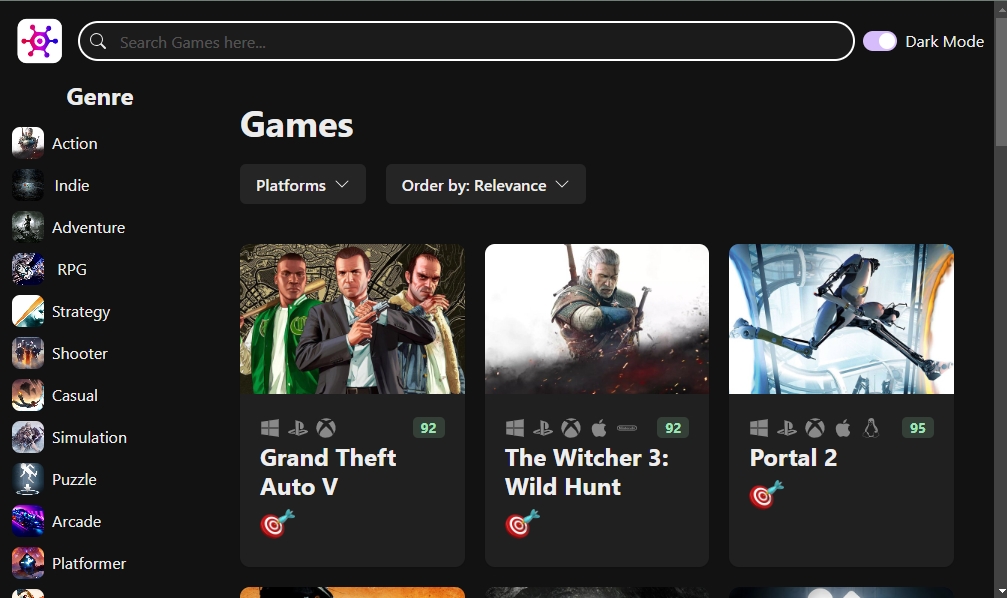The height and width of the screenshot is (598, 1007).
Task: Click the Platformer genre thumbnail icon
Action: (x=28, y=563)
